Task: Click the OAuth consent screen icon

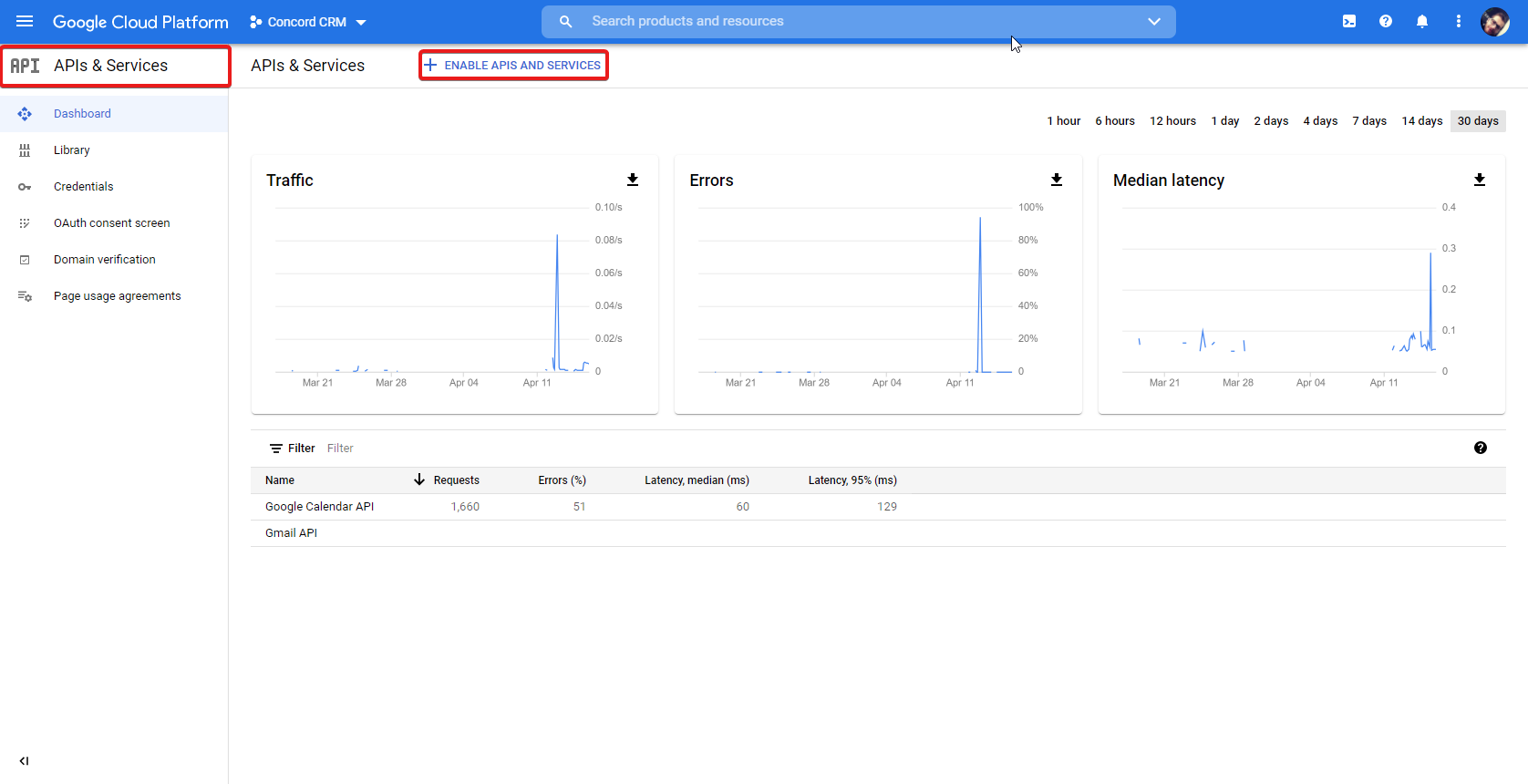Action: pyautogui.click(x=25, y=223)
